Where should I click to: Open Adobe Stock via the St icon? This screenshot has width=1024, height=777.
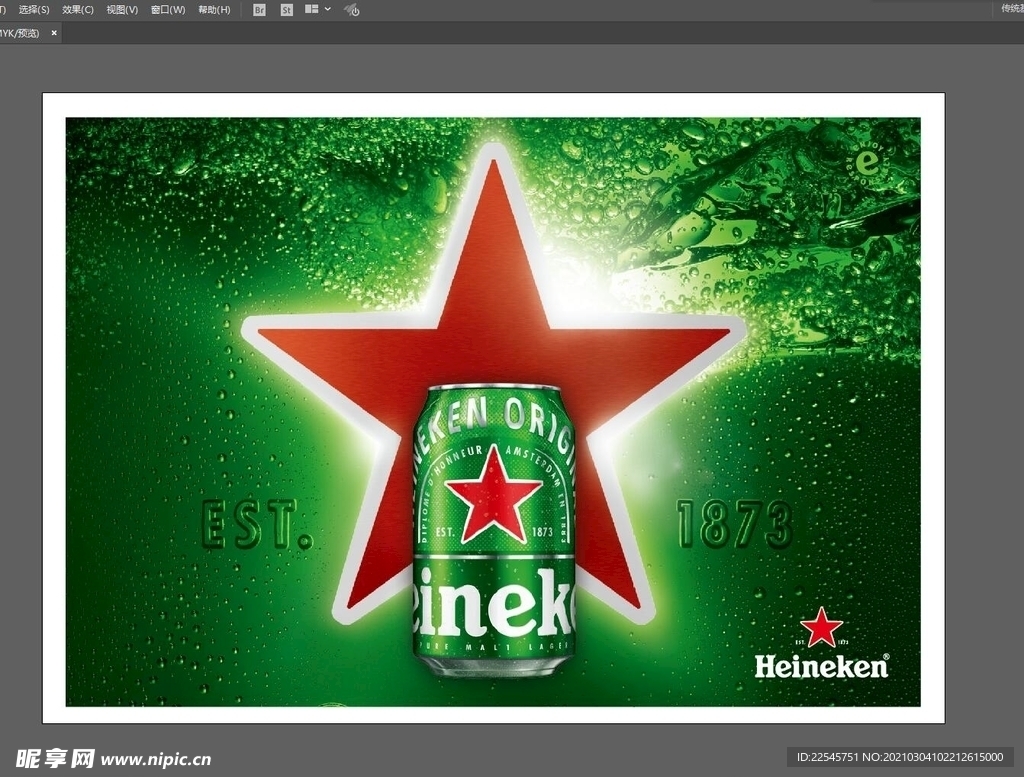pyautogui.click(x=286, y=10)
